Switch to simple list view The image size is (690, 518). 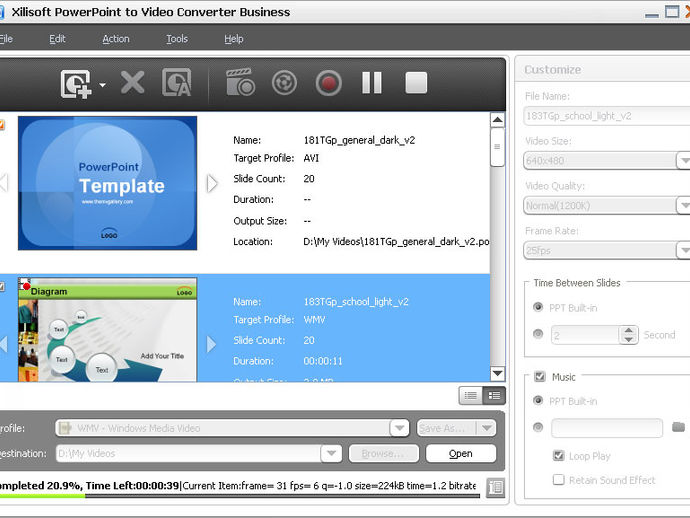point(470,396)
